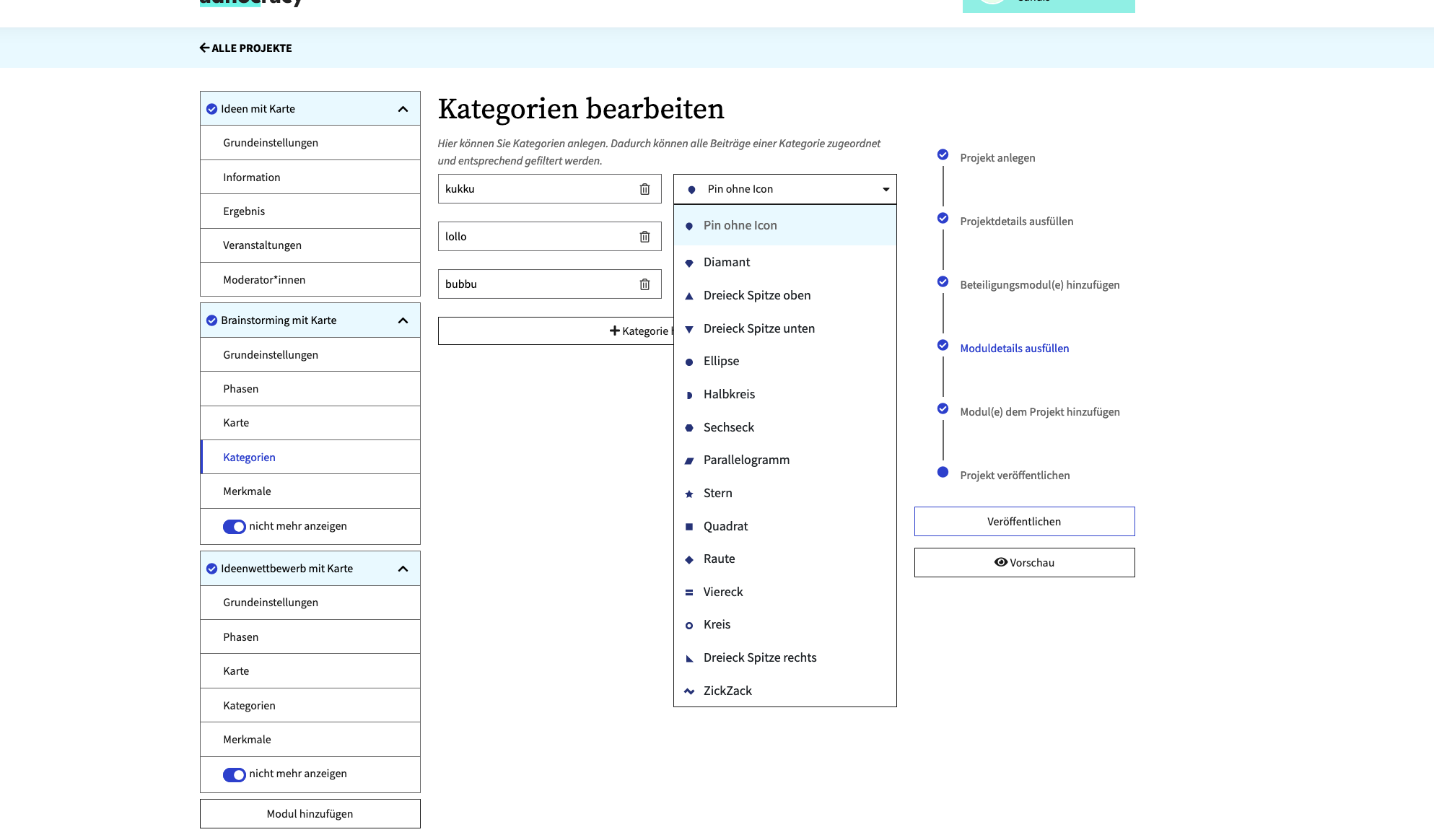Collapse the Ideenwettbewerb mit Karte section
This screenshot has height=840, width=1434.
[403, 568]
